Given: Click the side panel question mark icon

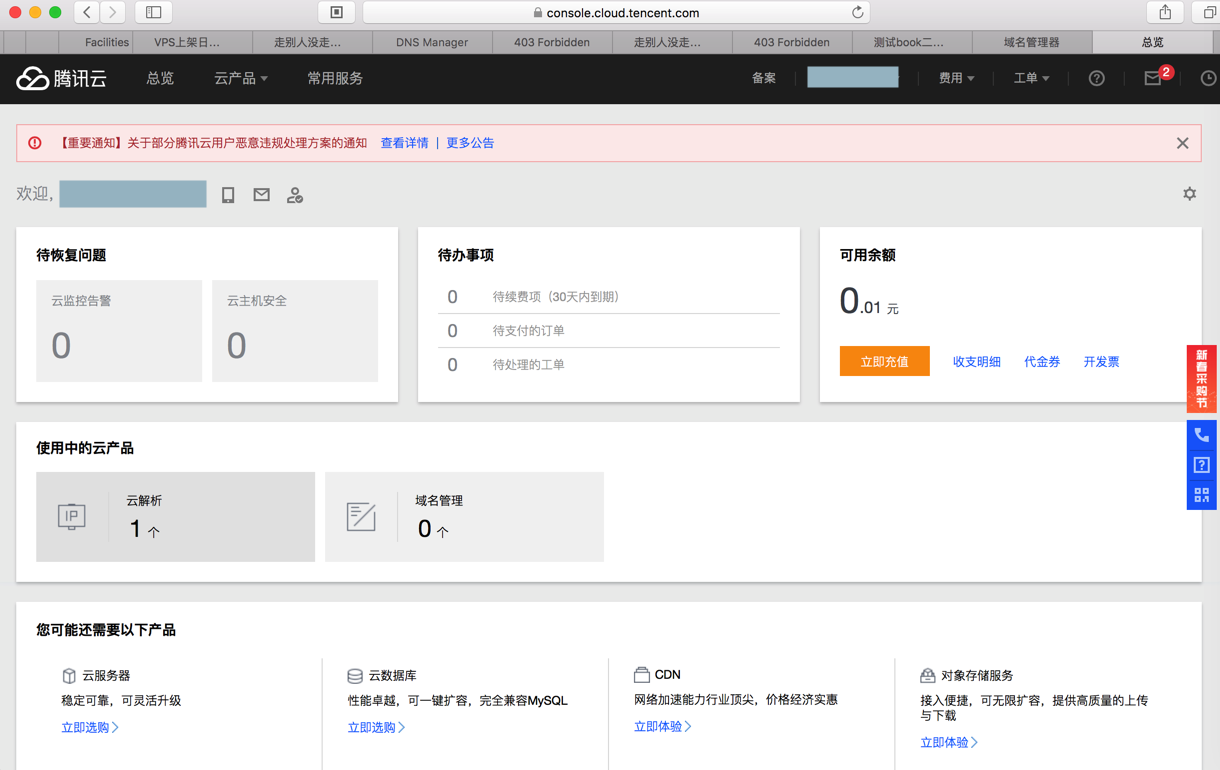Looking at the screenshot, I should pos(1201,465).
